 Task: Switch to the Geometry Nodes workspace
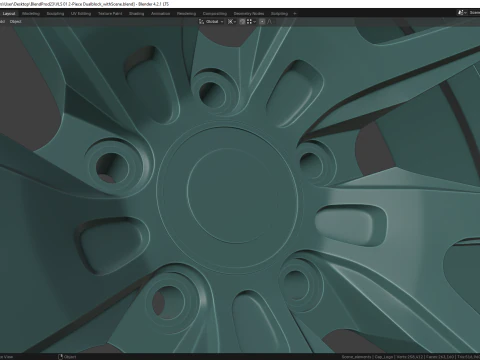click(x=249, y=14)
